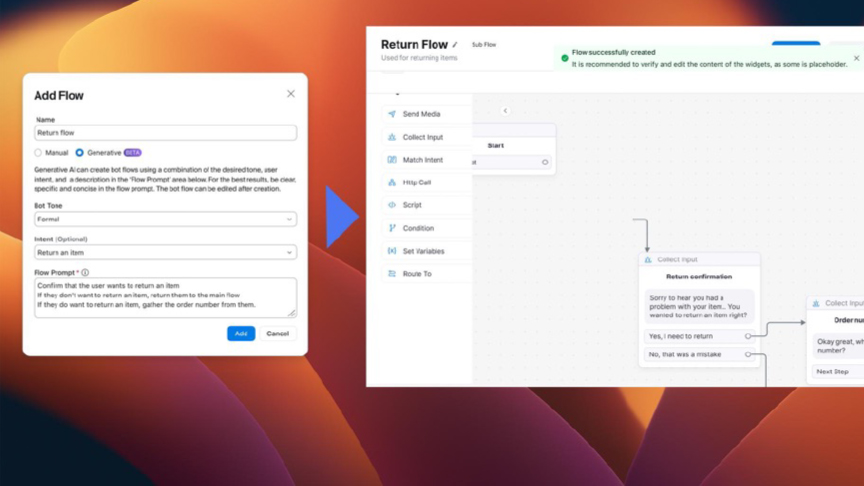Viewport: 864px width, 486px height.
Task: Click the info icon beside Flow Prompt
Action: point(85,272)
